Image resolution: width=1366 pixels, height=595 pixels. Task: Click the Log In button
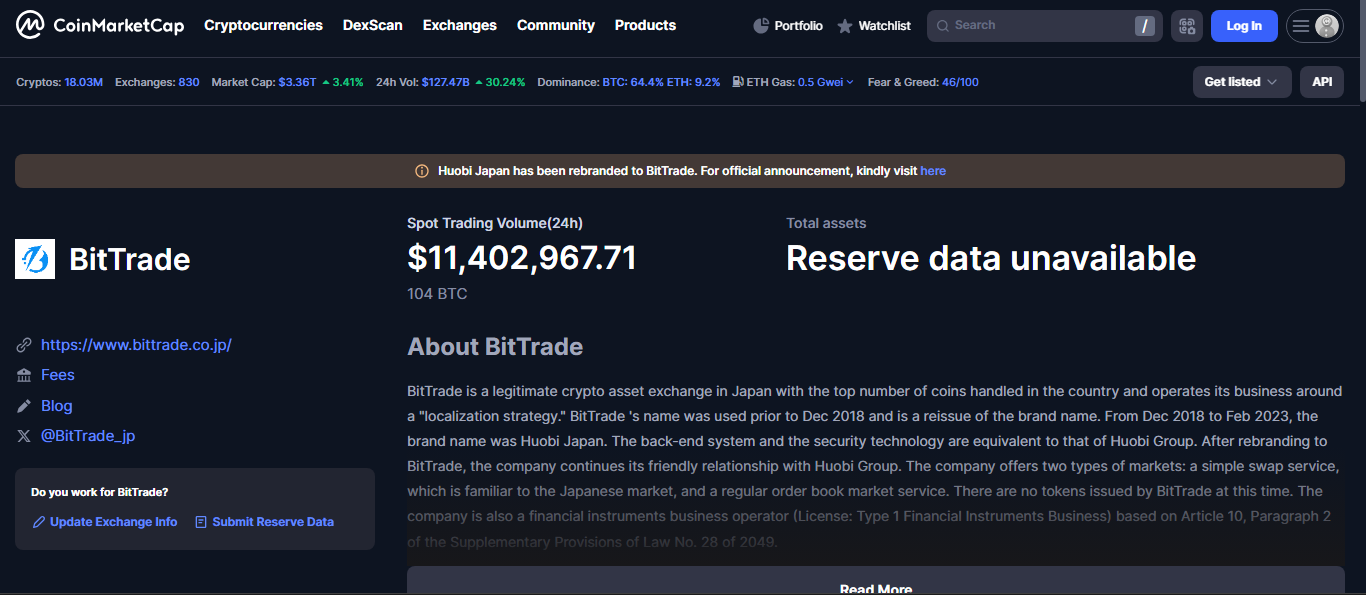[1244, 26]
